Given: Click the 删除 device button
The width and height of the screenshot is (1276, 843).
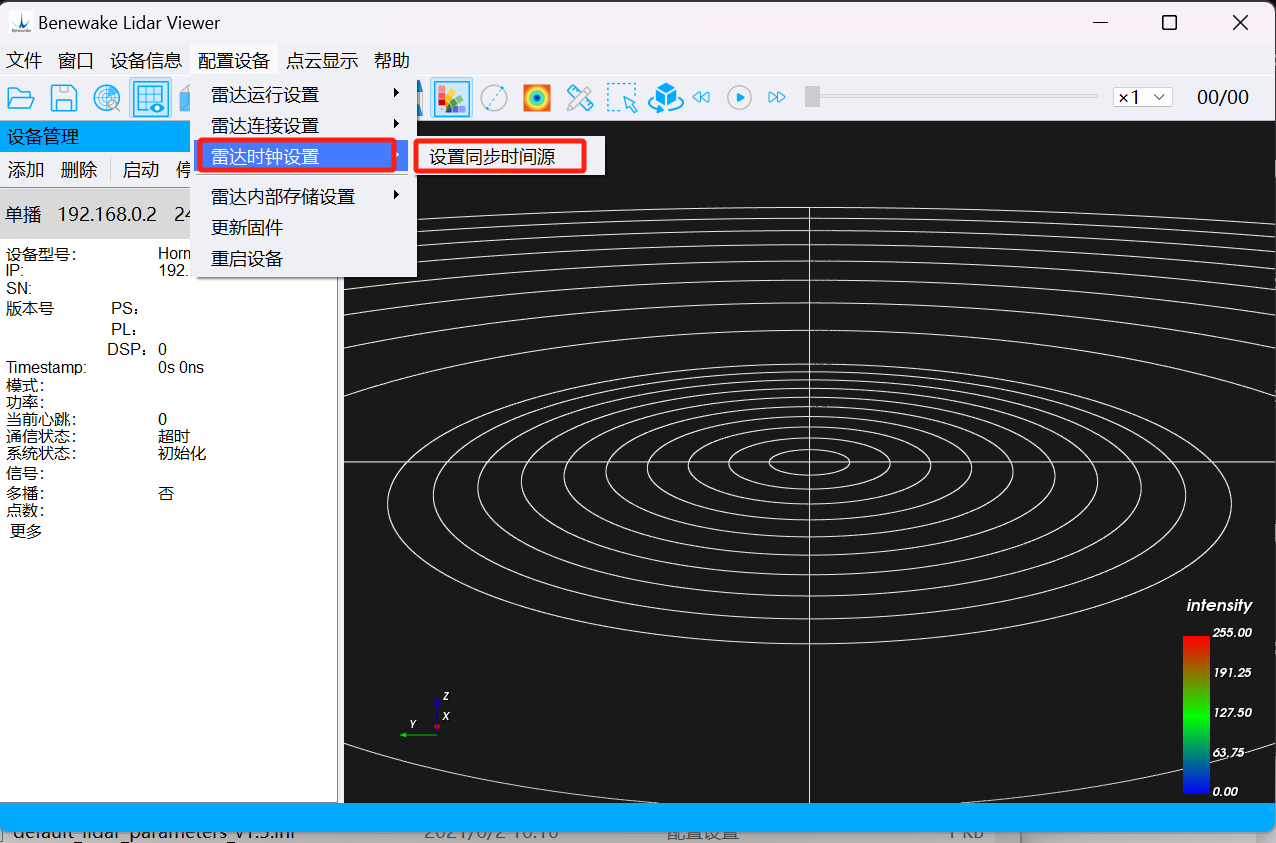Looking at the screenshot, I should [x=79, y=170].
